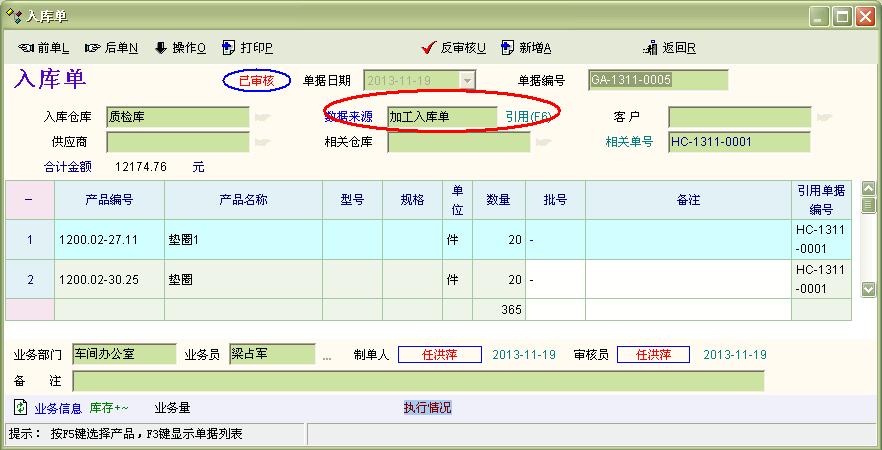Click 反审核 to un-approve document

tap(455, 48)
